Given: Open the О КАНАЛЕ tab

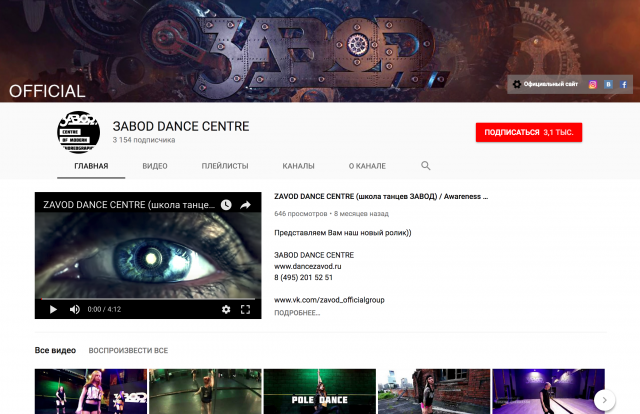Looking at the screenshot, I should [367, 166].
